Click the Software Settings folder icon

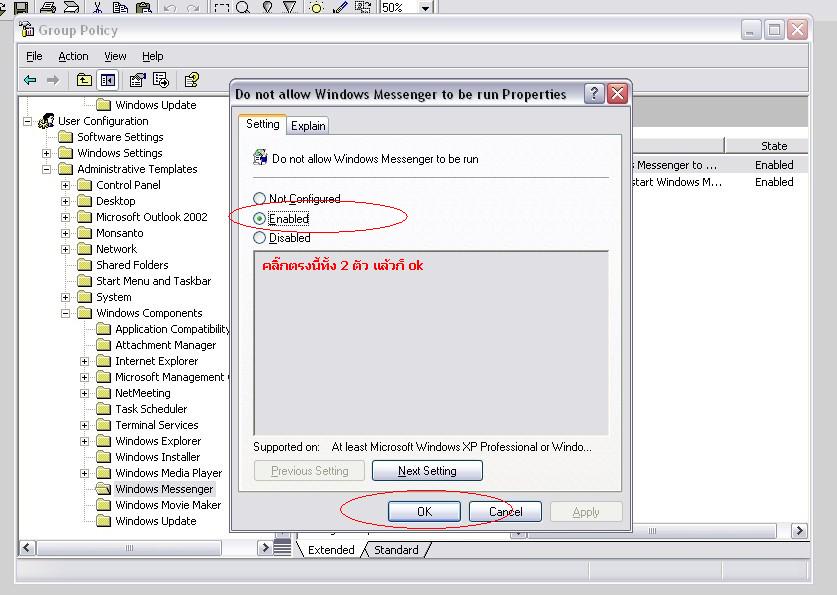(x=65, y=137)
